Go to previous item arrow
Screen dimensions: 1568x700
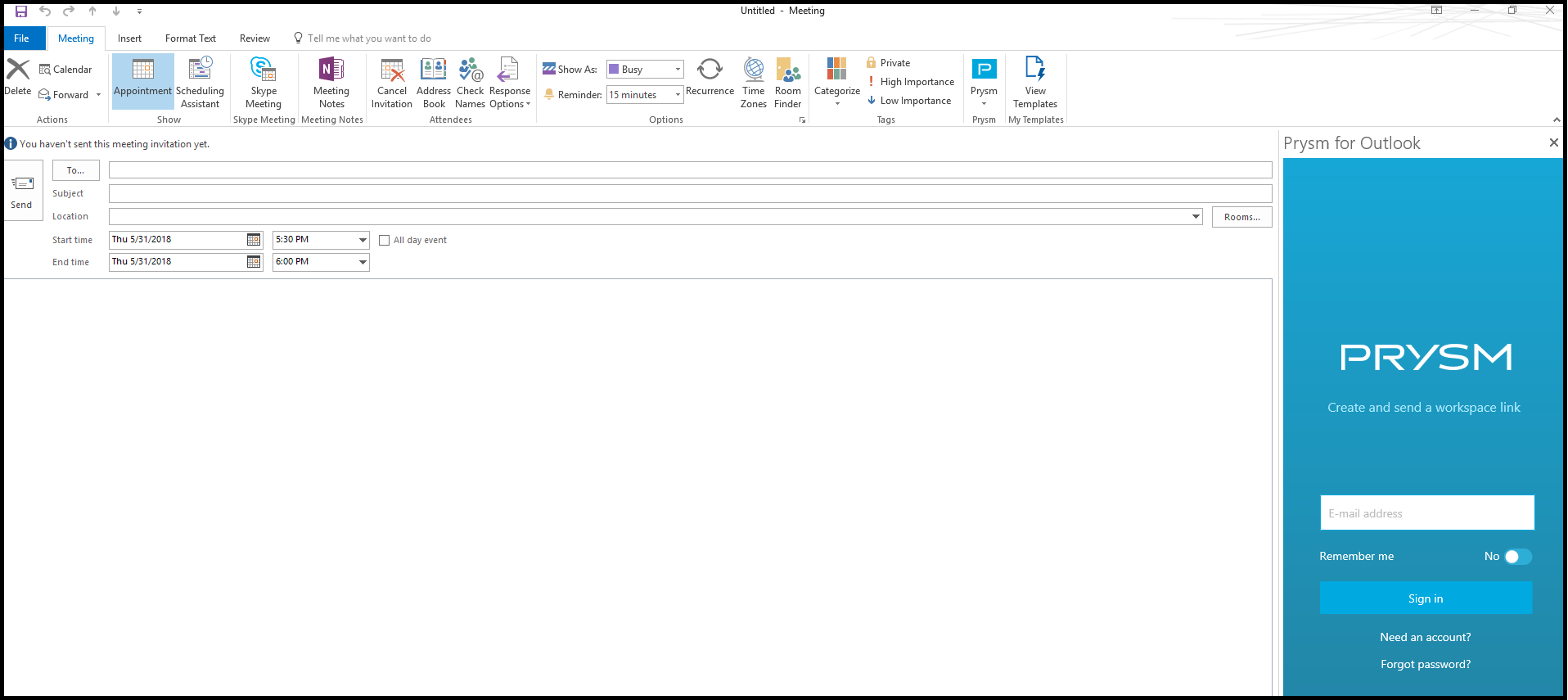[92, 11]
